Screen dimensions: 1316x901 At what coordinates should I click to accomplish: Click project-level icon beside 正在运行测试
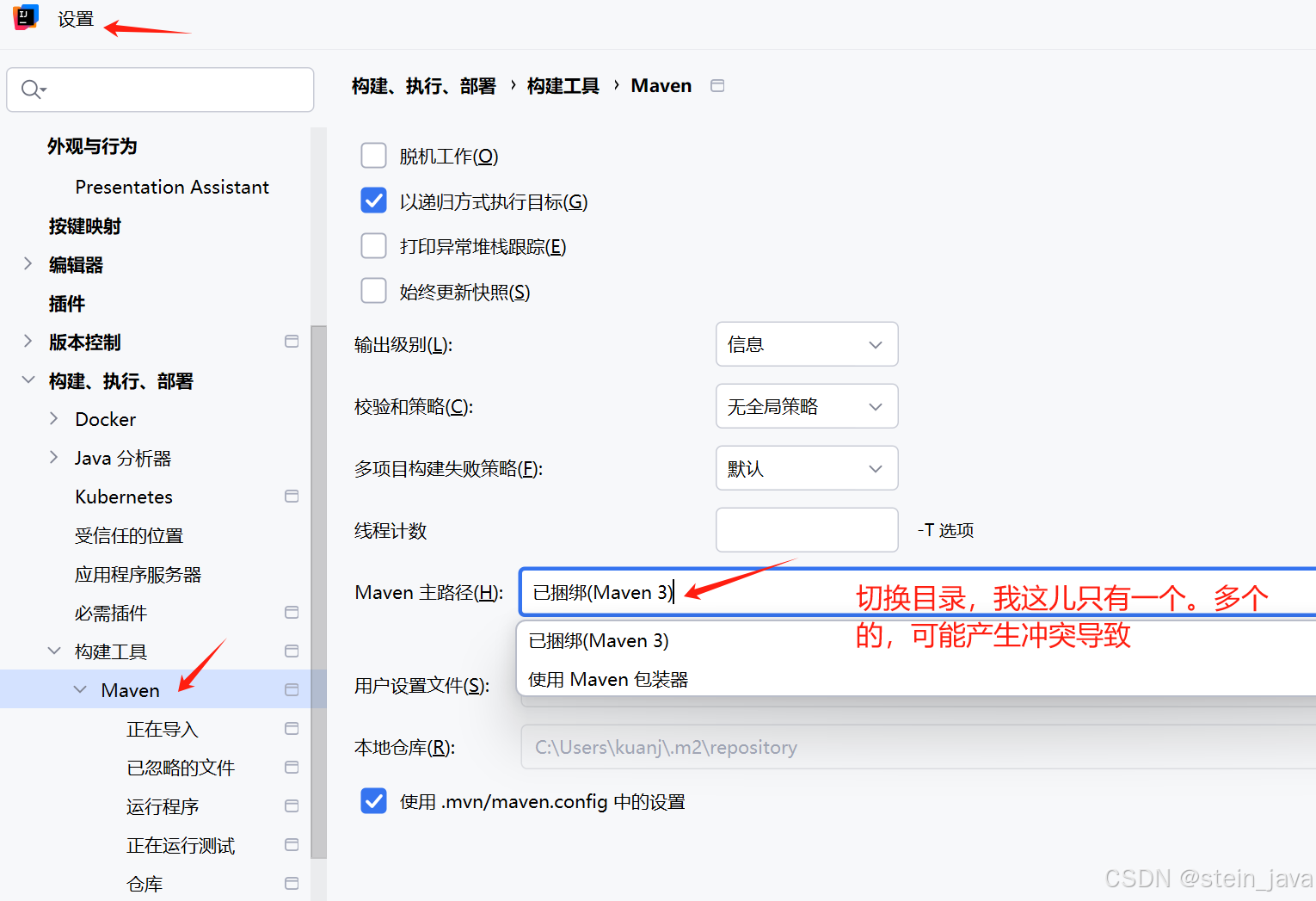(x=292, y=845)
